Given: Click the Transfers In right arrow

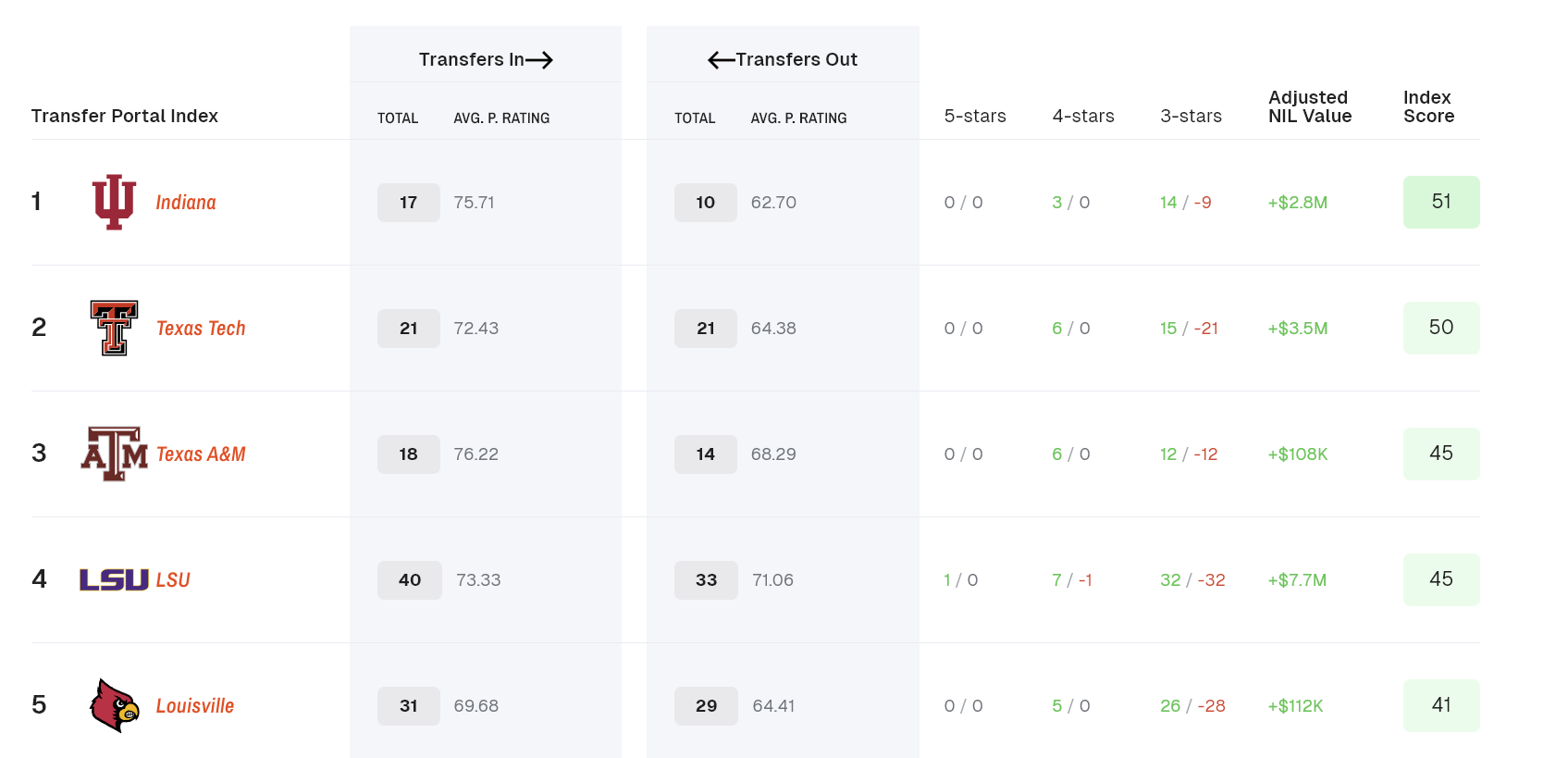Looking at the screenshot, I should 539,60.
